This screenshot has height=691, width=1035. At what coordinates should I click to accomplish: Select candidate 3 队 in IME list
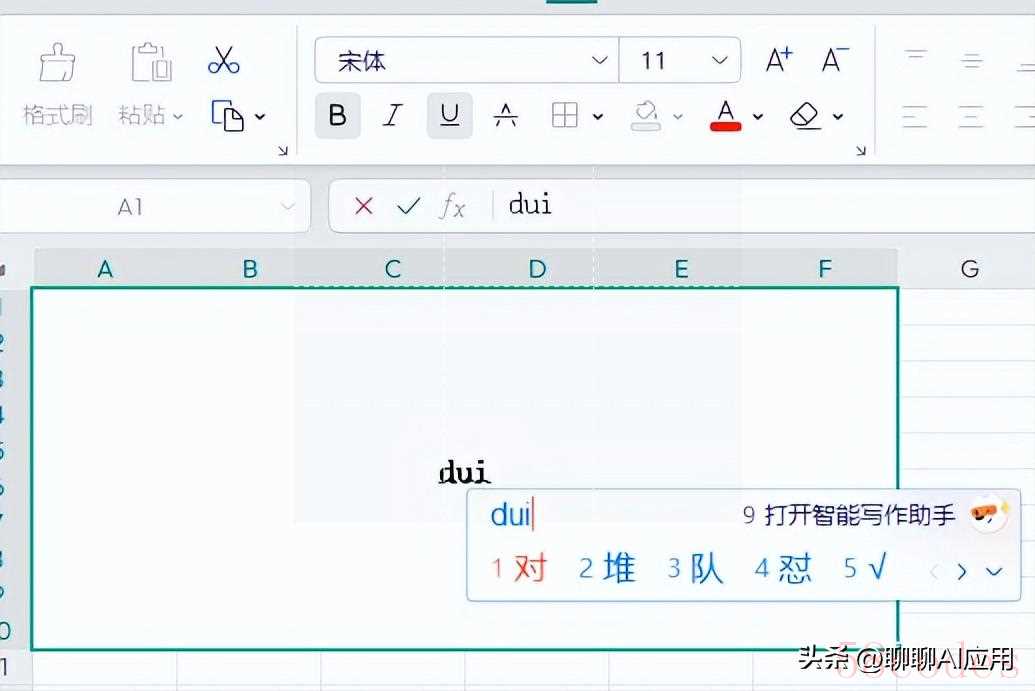(x=696, y=569)
